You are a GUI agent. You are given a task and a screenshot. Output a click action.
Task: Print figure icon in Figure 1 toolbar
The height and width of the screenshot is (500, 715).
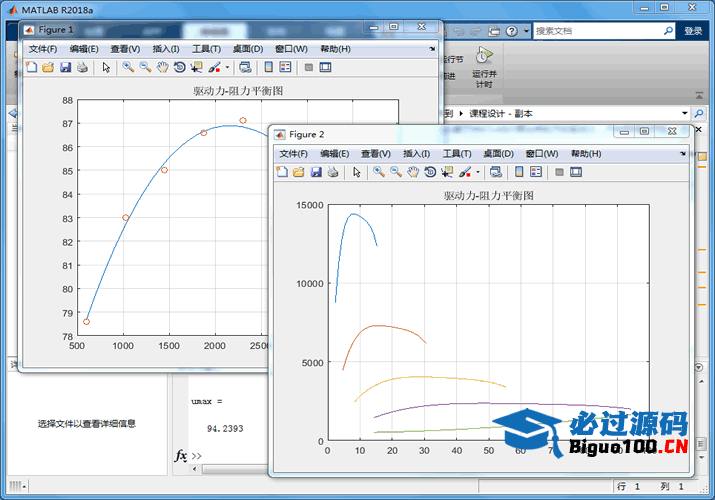click(82, 67)
